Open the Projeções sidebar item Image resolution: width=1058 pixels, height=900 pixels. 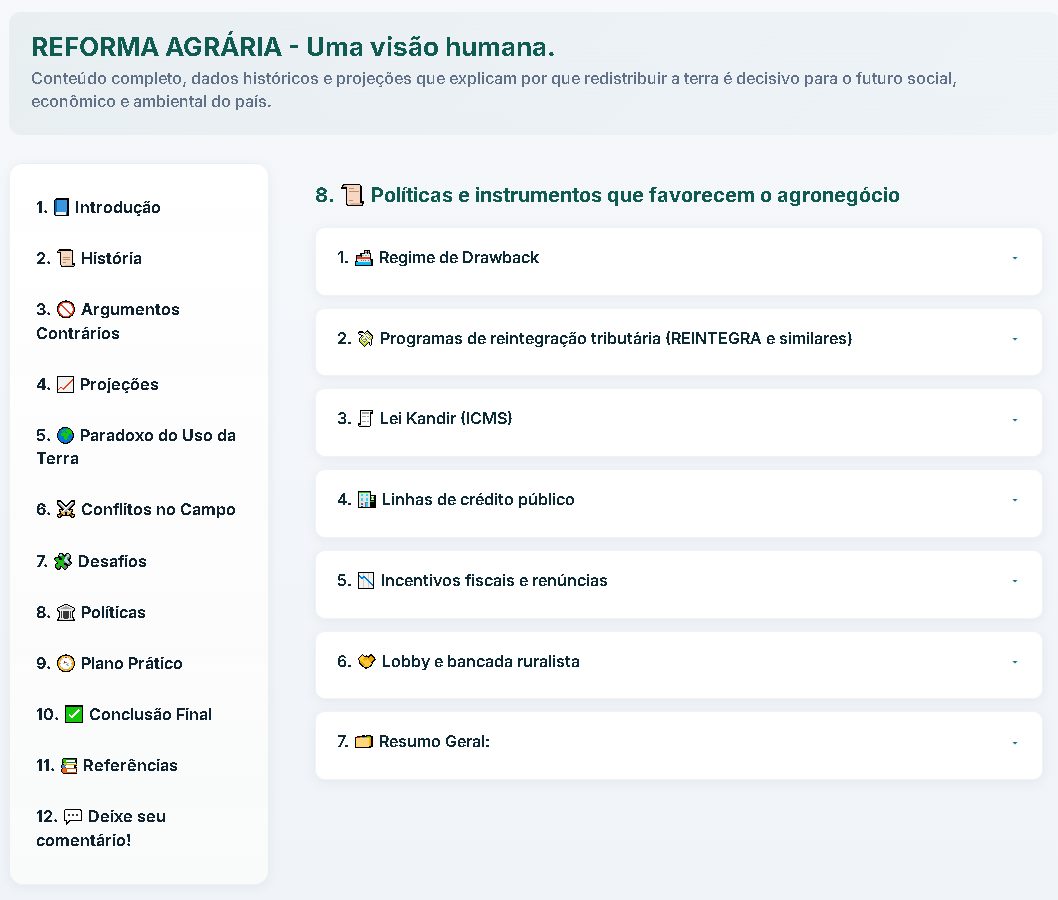coord(98,385)
